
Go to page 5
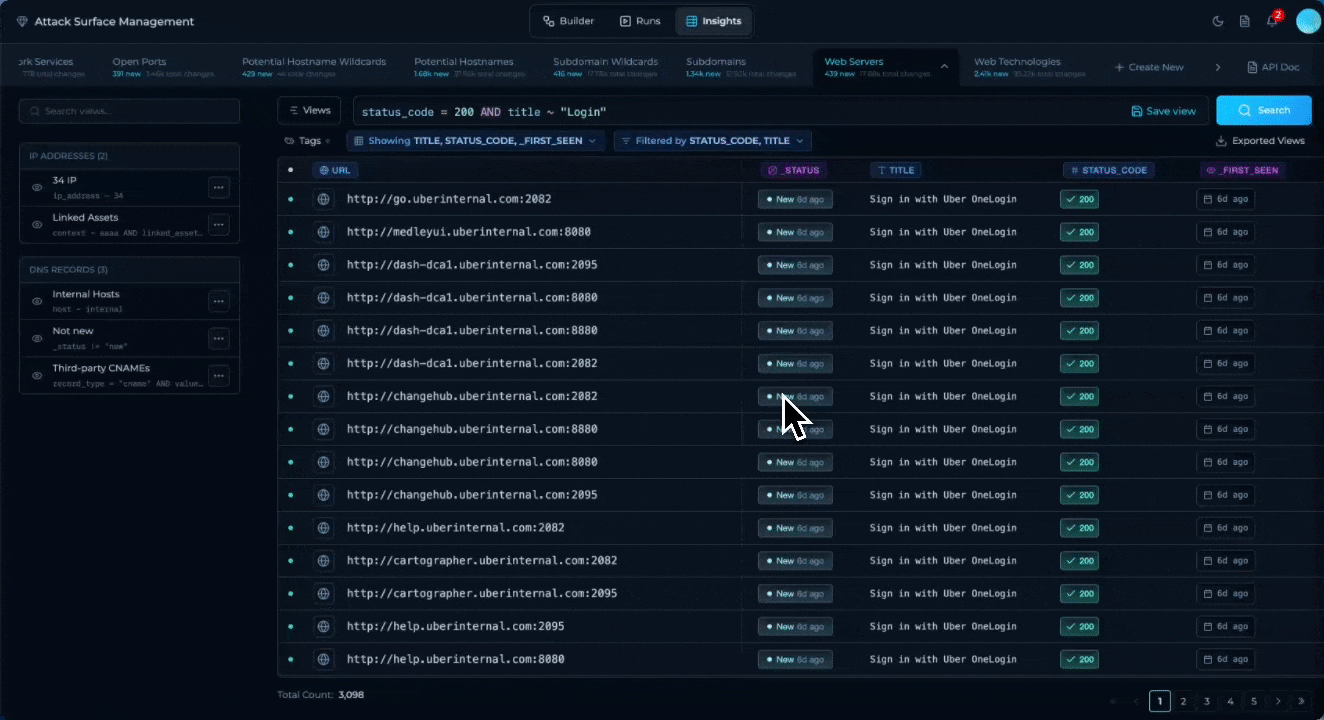(1255, 701)
